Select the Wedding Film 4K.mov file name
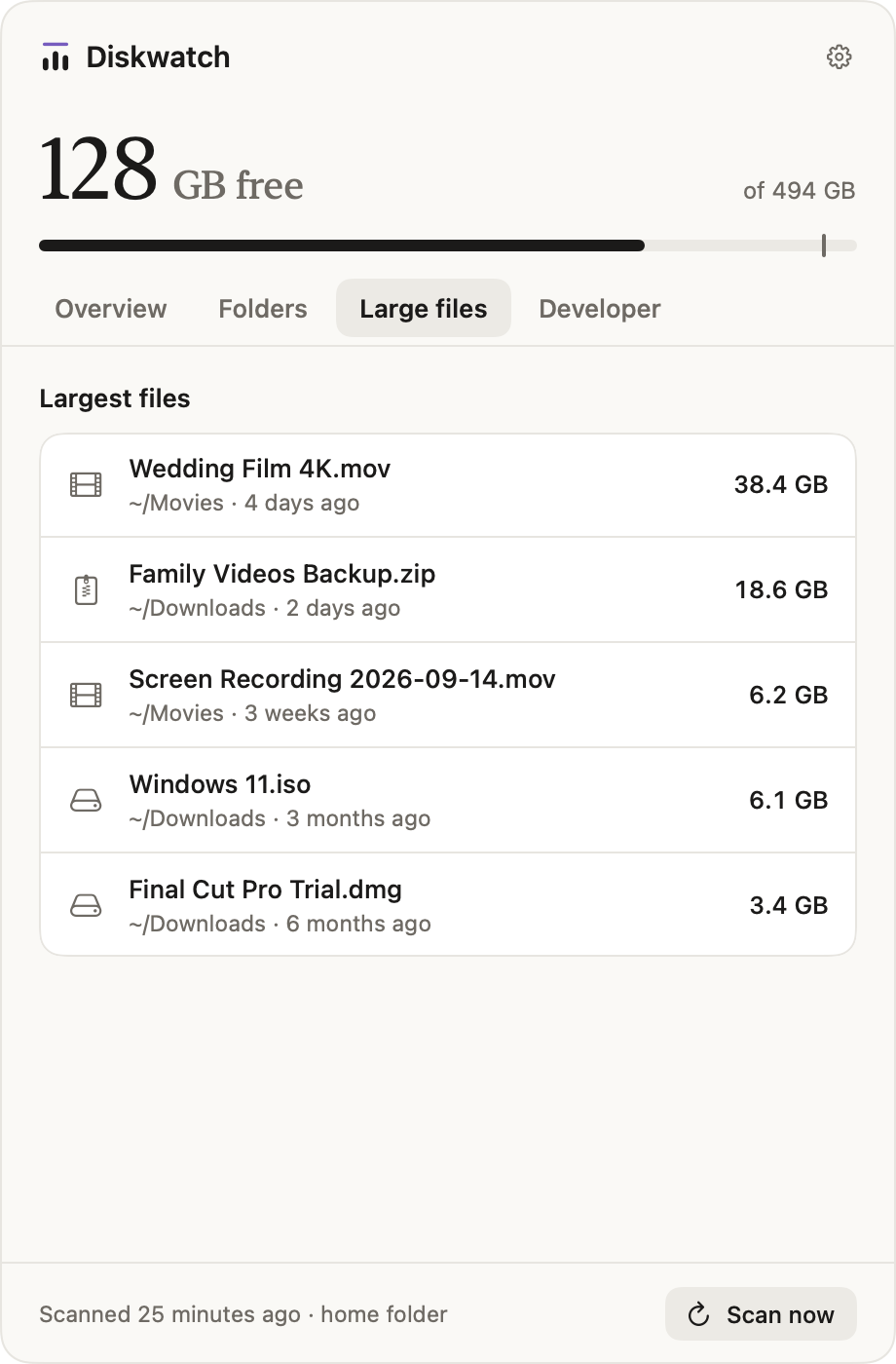The width and height of the screenshot is (896, 1364). click(x=260, y=469)
